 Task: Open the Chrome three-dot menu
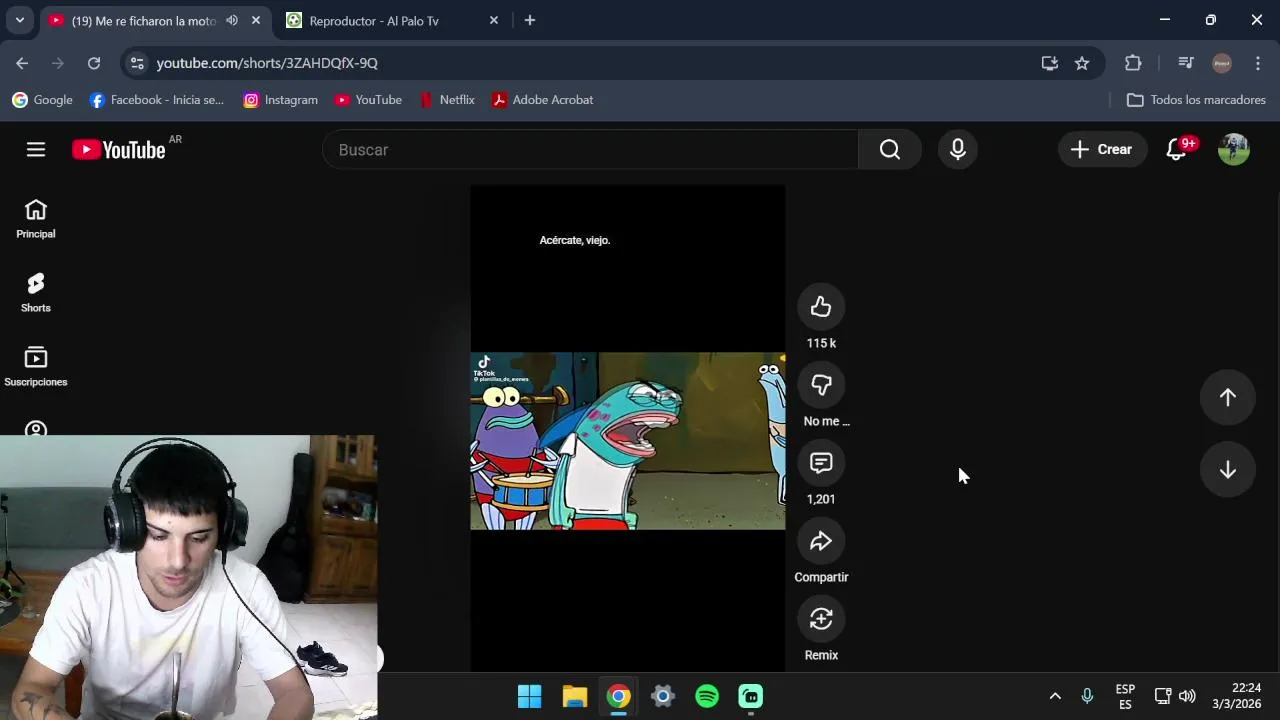tap(1258, 63)
